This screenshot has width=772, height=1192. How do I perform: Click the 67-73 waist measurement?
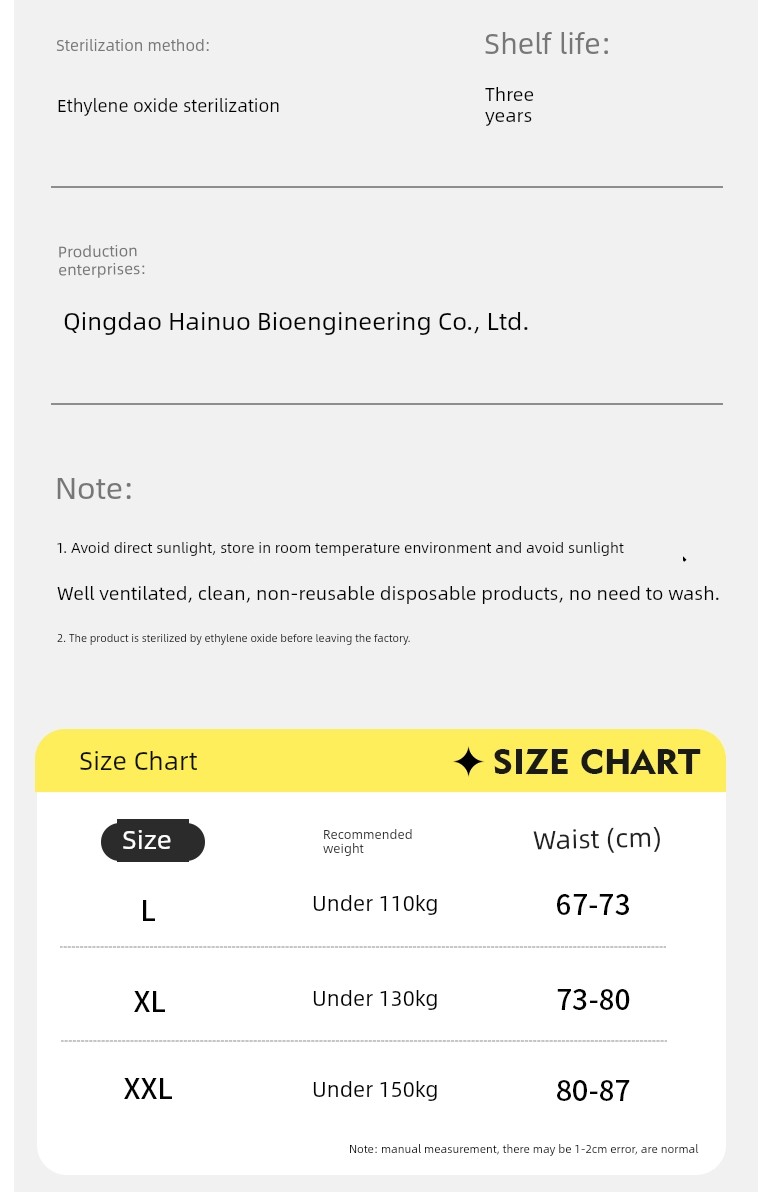[593, 905]
